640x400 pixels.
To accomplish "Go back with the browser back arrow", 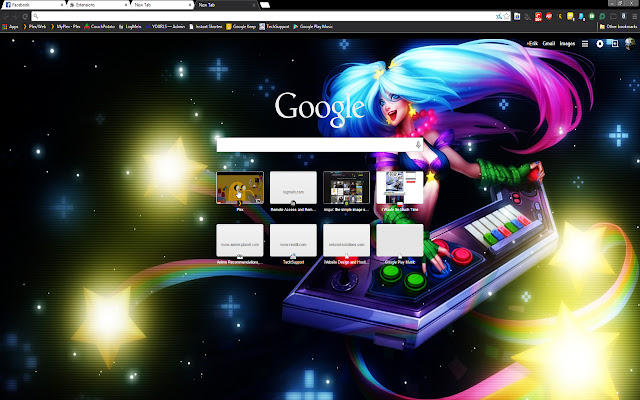I will 6,16.
